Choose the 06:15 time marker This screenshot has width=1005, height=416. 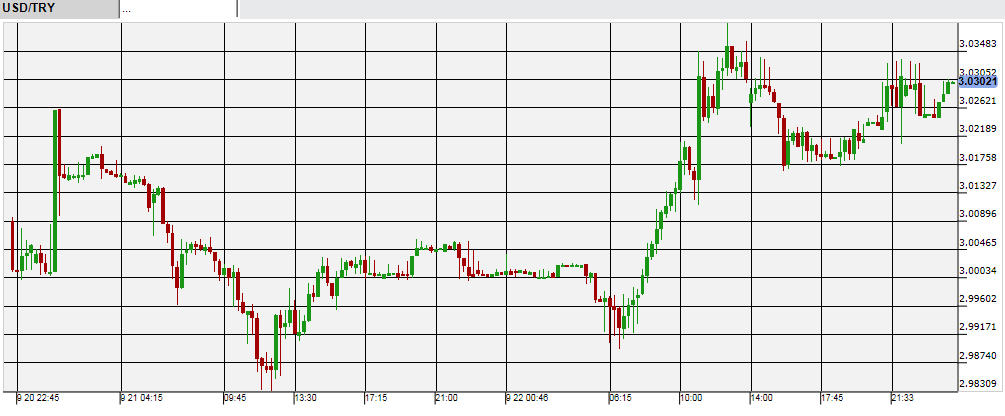coord(621,397)
